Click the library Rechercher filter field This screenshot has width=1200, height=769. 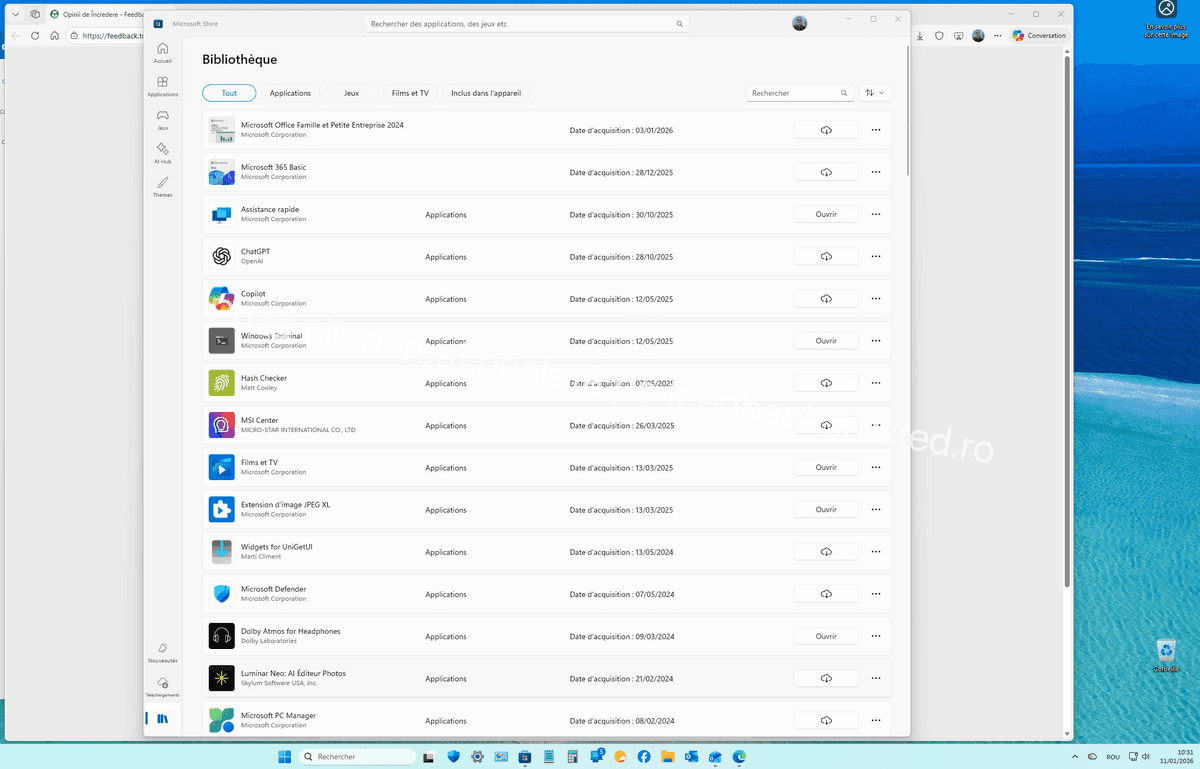(794, 93)
